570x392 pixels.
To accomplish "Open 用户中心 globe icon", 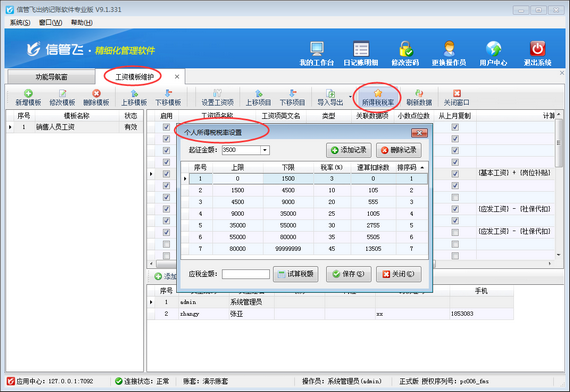I will point(493,49).
